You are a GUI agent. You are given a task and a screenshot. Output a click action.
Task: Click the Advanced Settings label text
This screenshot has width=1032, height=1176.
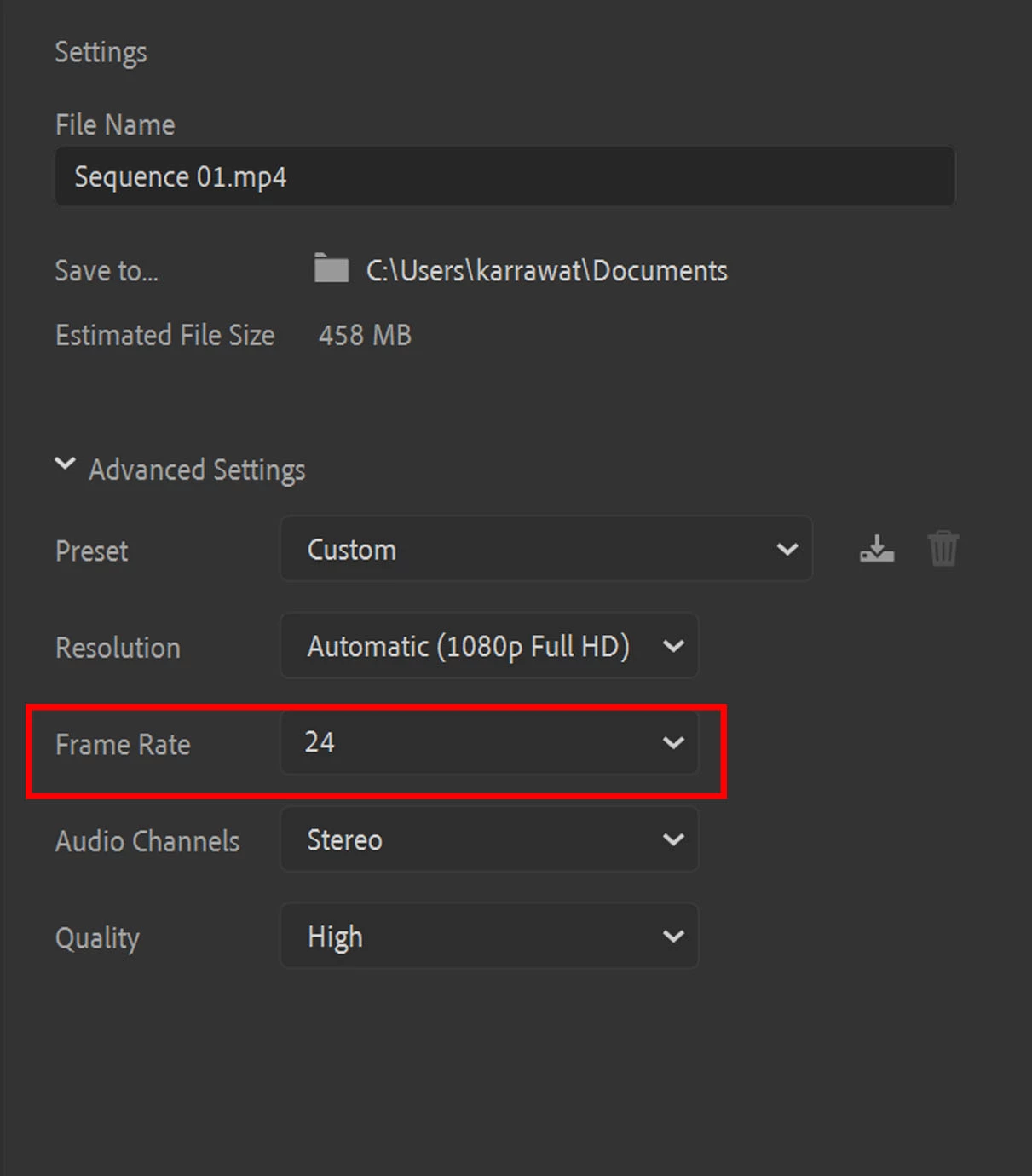pyautogui.click(x=197, y=470)
